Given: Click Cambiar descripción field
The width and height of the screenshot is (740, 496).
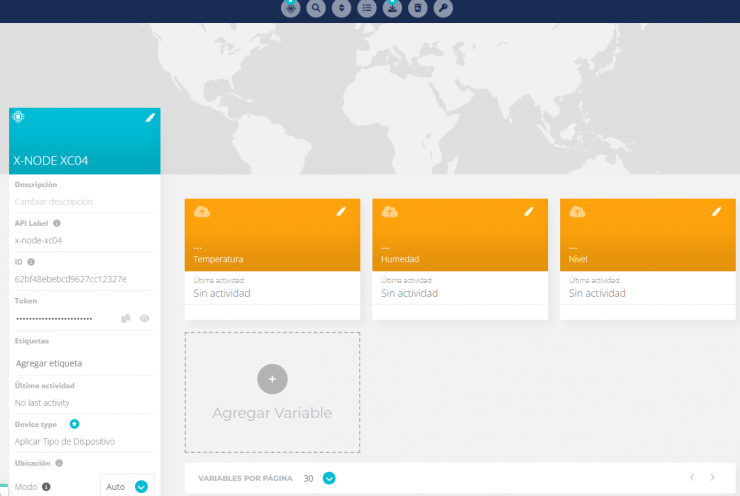Looking at the screenshot, I should 54,202.
